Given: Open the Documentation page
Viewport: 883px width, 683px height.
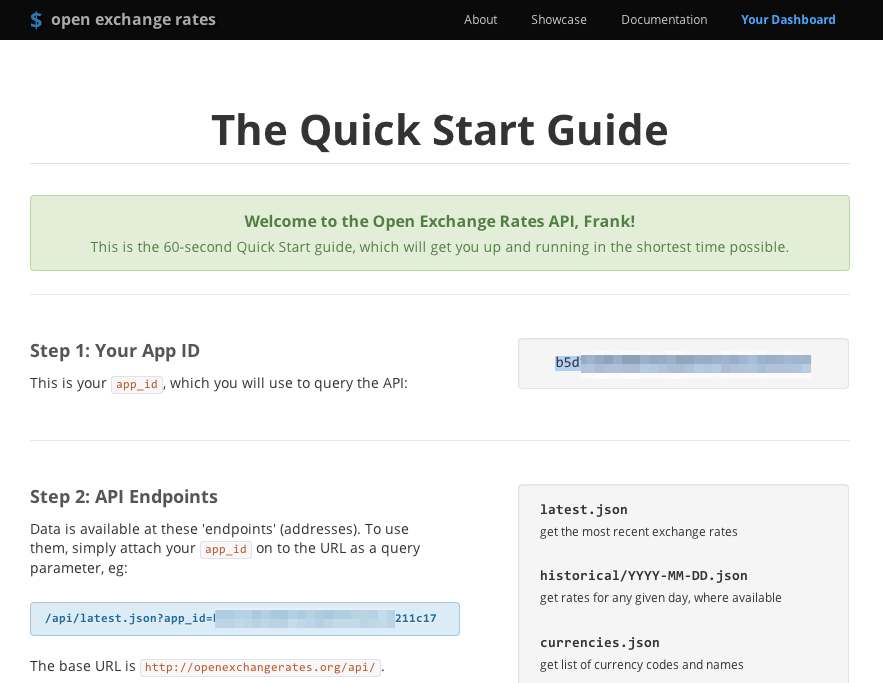Looking at the screenshot, I should [664, 20].
